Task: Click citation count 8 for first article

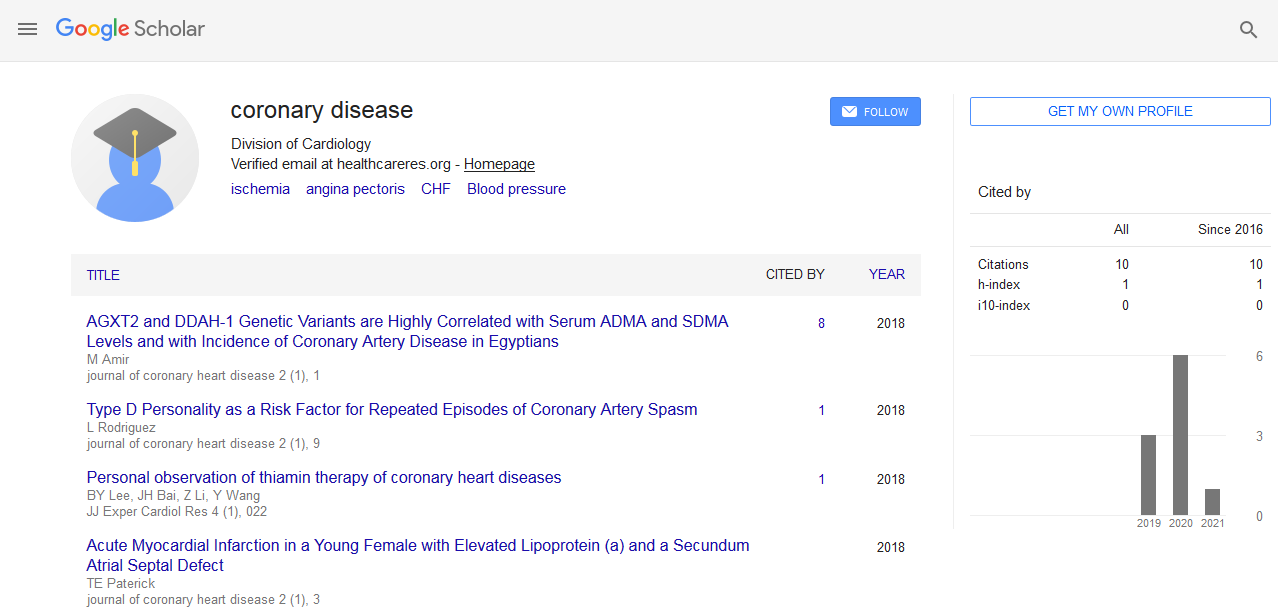Action: pyautogui.click(x=821, y=323)
